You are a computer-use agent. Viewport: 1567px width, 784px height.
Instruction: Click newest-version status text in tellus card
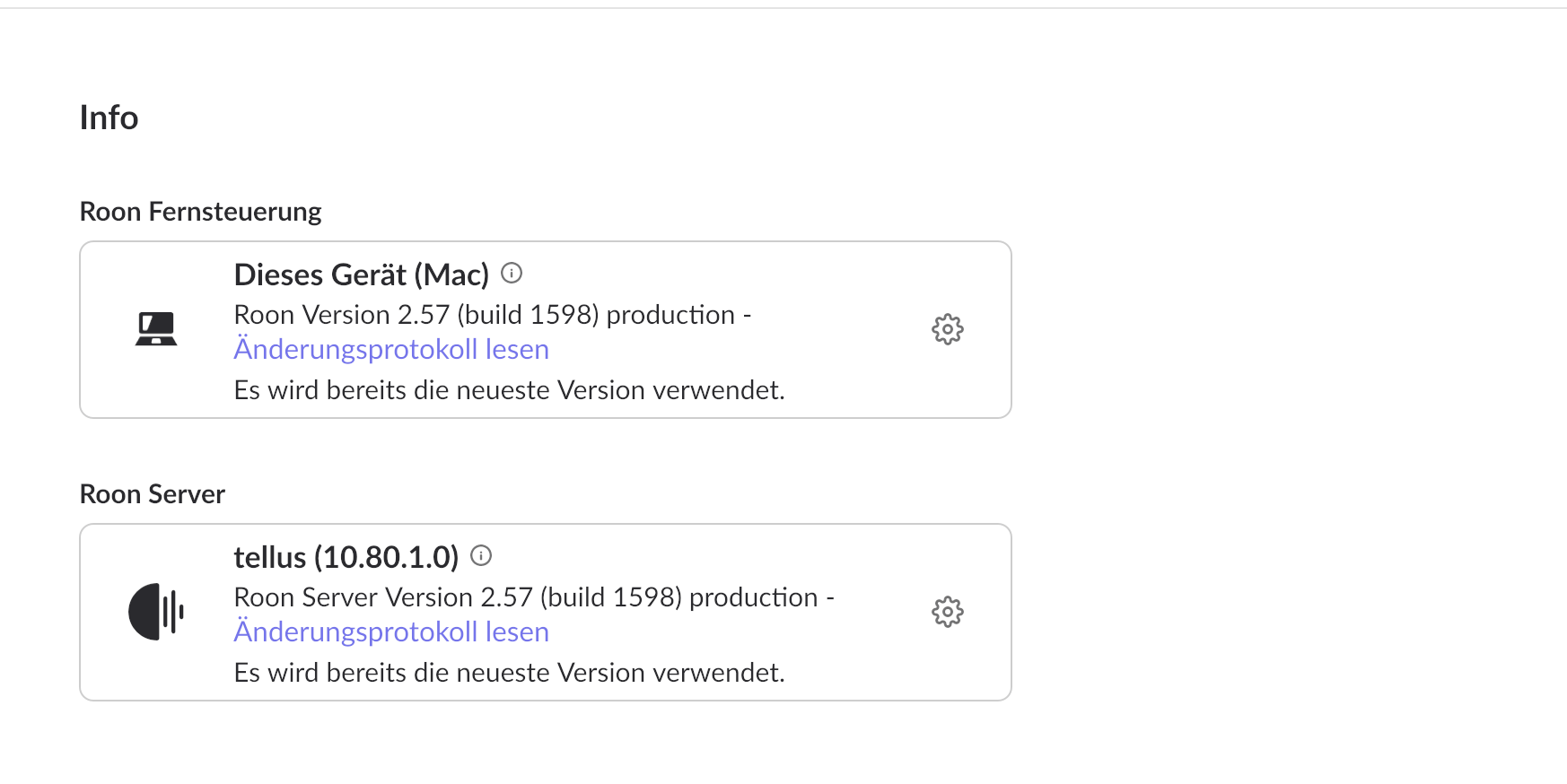pos(509,673)
